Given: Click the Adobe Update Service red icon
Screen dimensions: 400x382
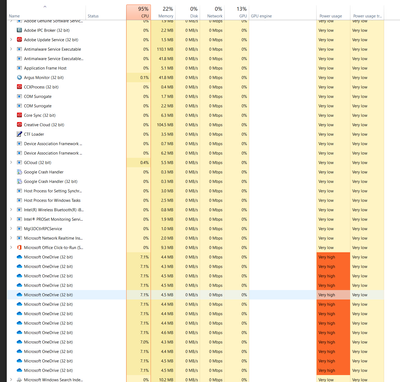Looking at the screenshot, I should pos(19,40).
